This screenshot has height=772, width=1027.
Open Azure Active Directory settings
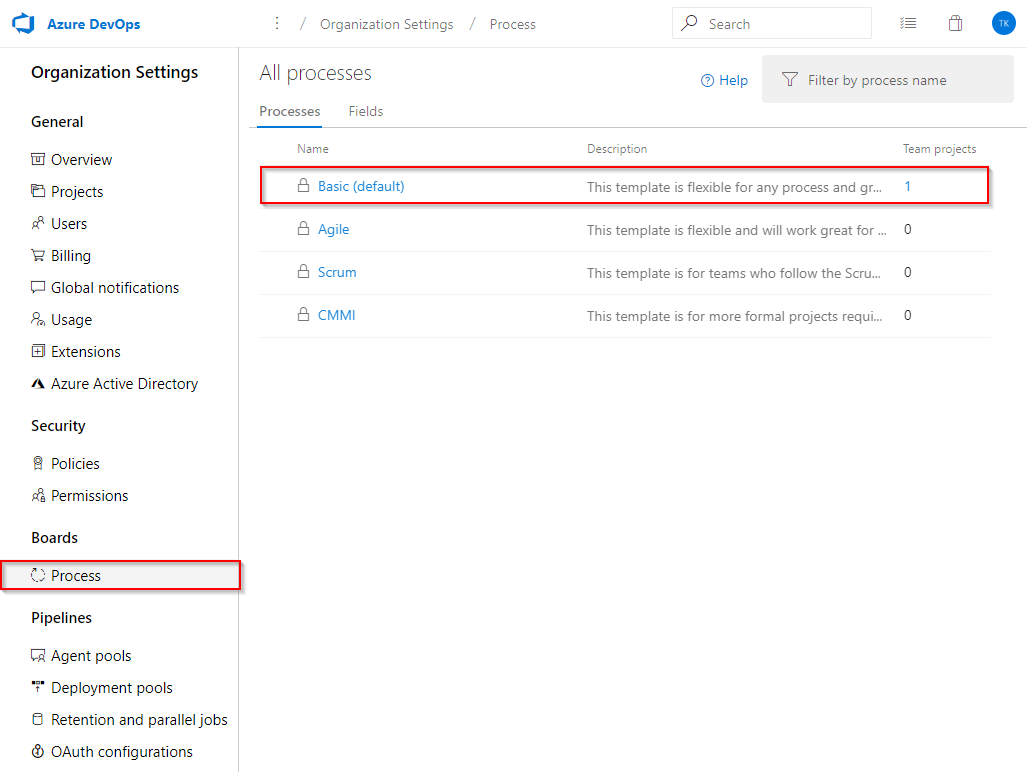click(124, 384)
